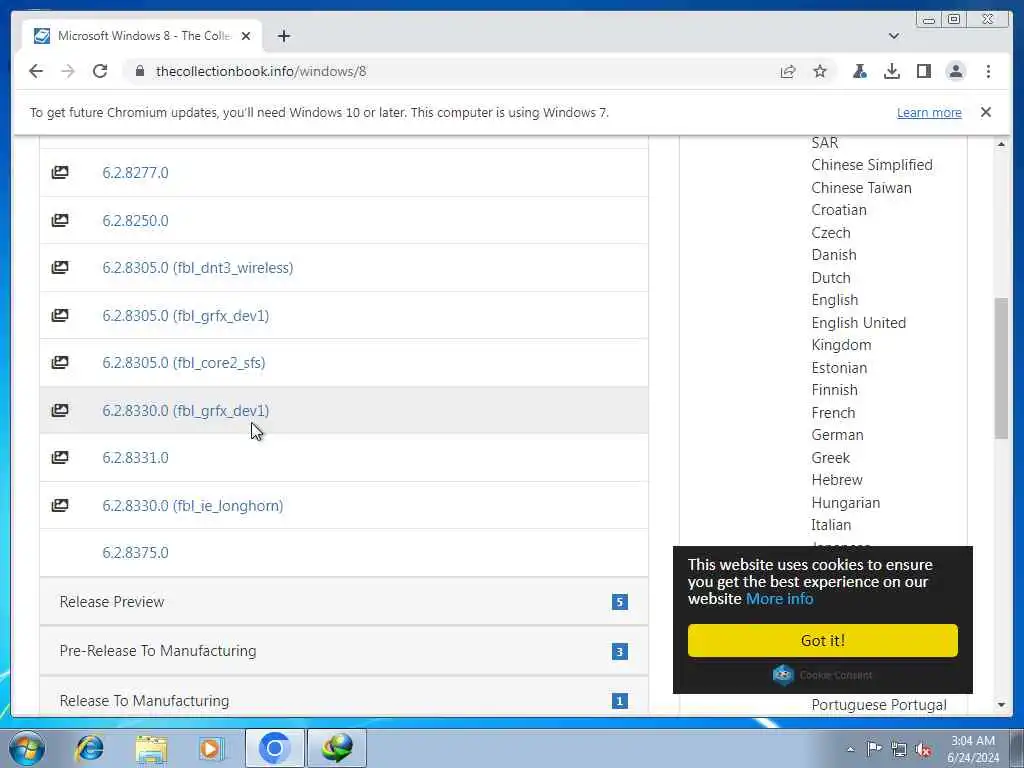Click the gallery icon beside 6.2.8277.0
This screenshot has height=768, width=1024.
60,172
